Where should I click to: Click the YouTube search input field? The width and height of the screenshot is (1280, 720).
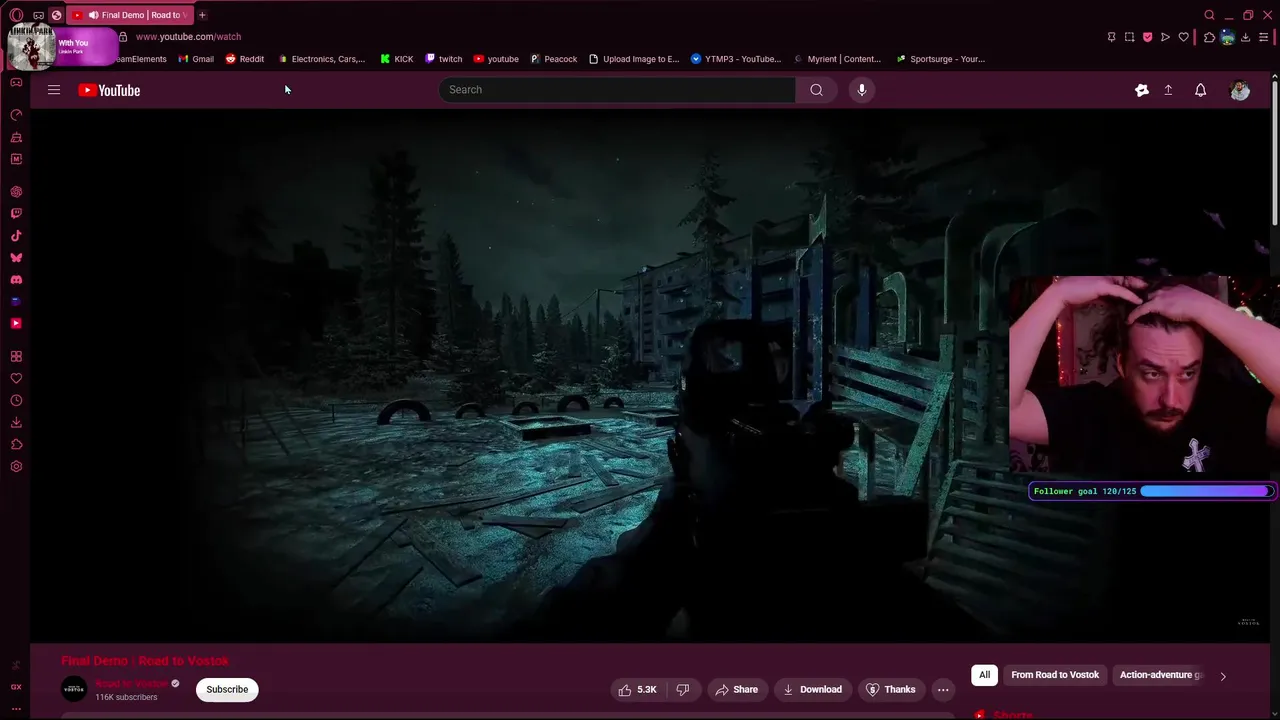[617, 90]
